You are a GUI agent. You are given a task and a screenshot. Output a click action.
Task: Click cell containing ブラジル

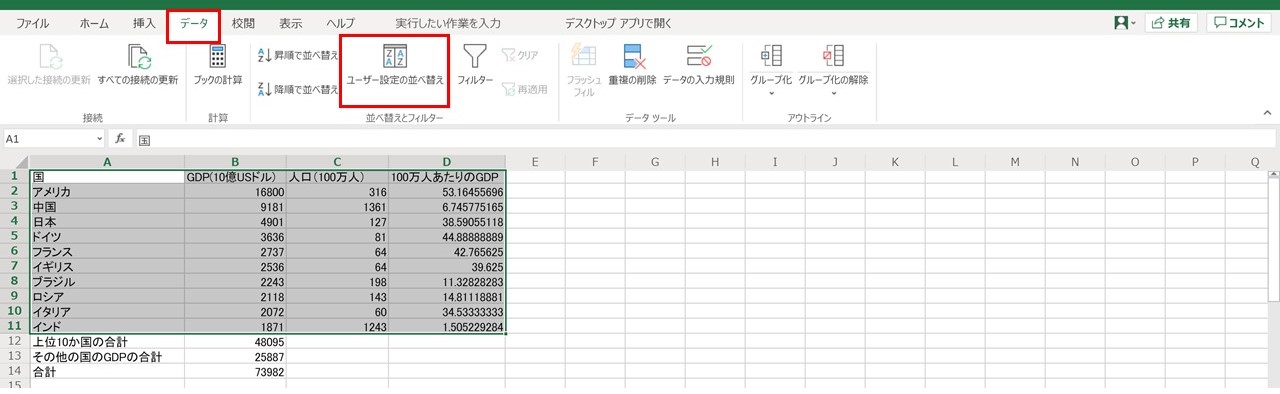pos(107,281)
